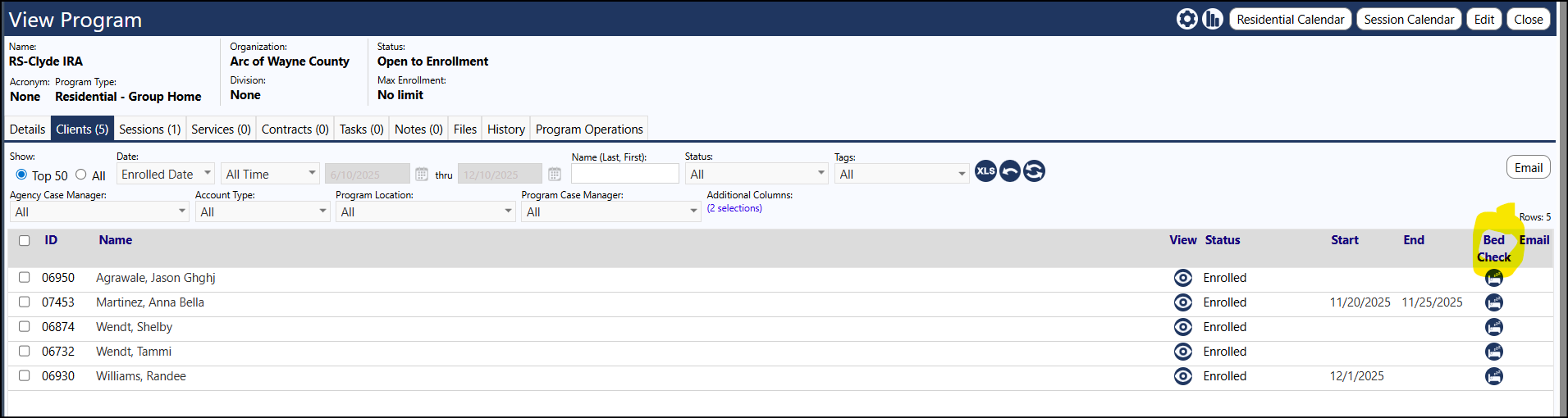This screenshot has width=1568, height=418.
Task: Open bed check for Wendt, Tammi
Action: tap(1494, 352)
